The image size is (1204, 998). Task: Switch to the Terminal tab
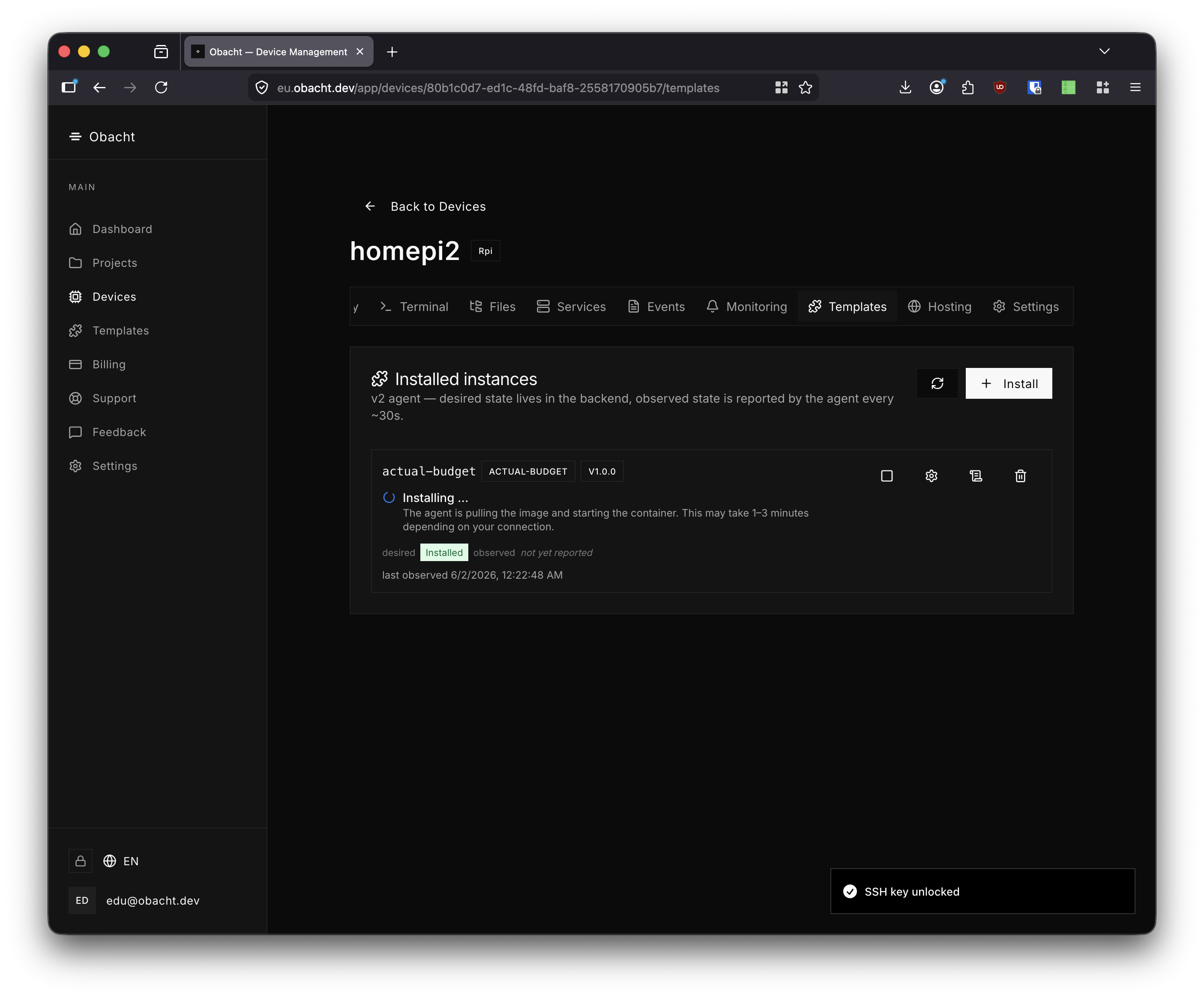414,307
